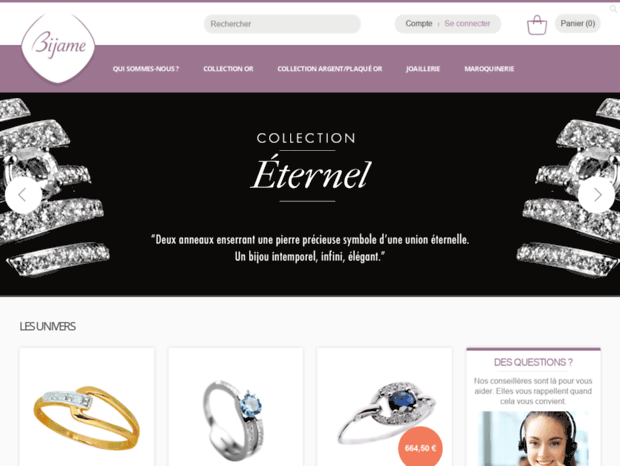
Task: Click the 664,50 € price badge
Action: tap(420, 448)
